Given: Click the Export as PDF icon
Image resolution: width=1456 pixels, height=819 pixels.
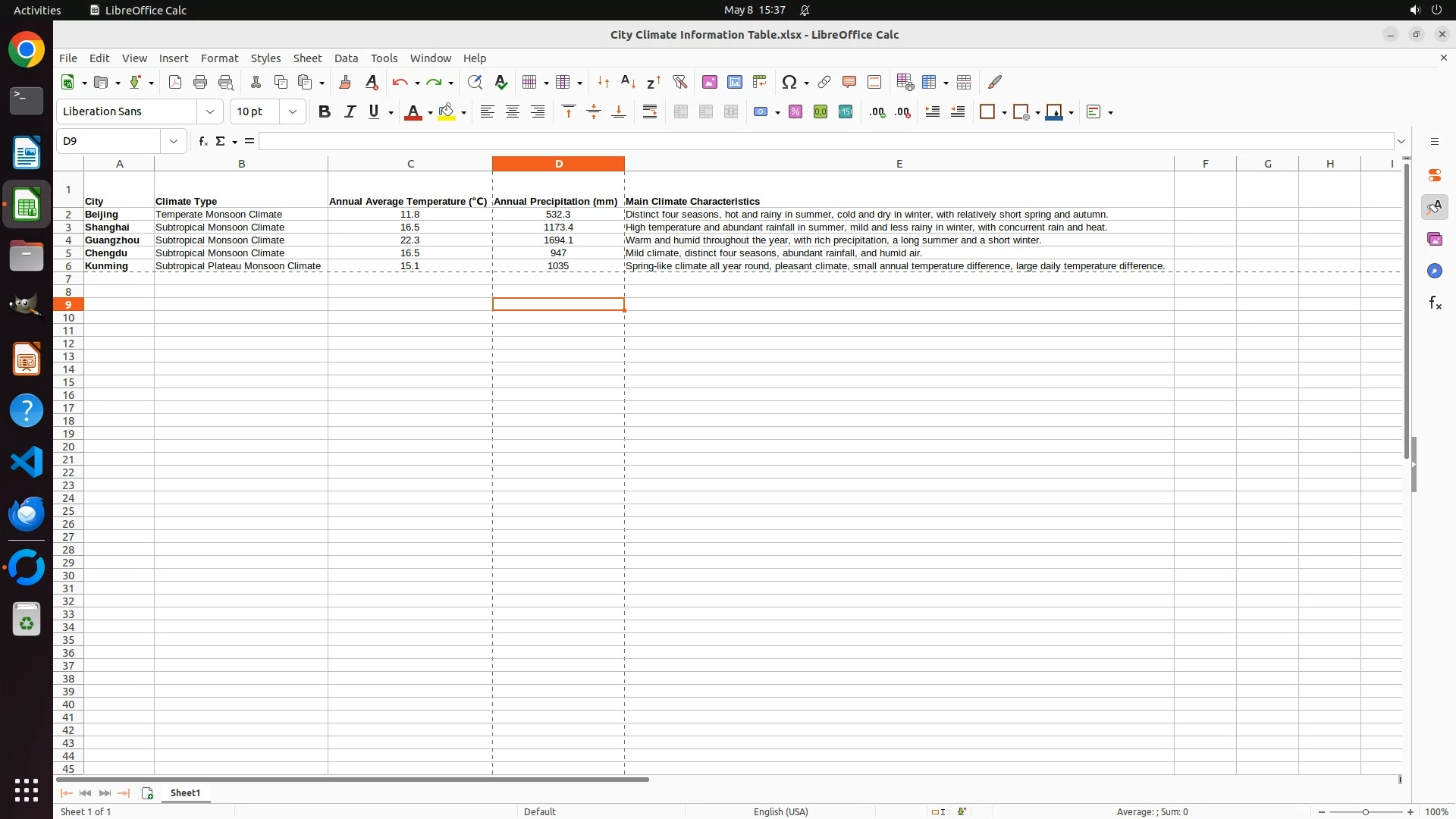Looking at the screenshot, I should [x=175, y=82].
